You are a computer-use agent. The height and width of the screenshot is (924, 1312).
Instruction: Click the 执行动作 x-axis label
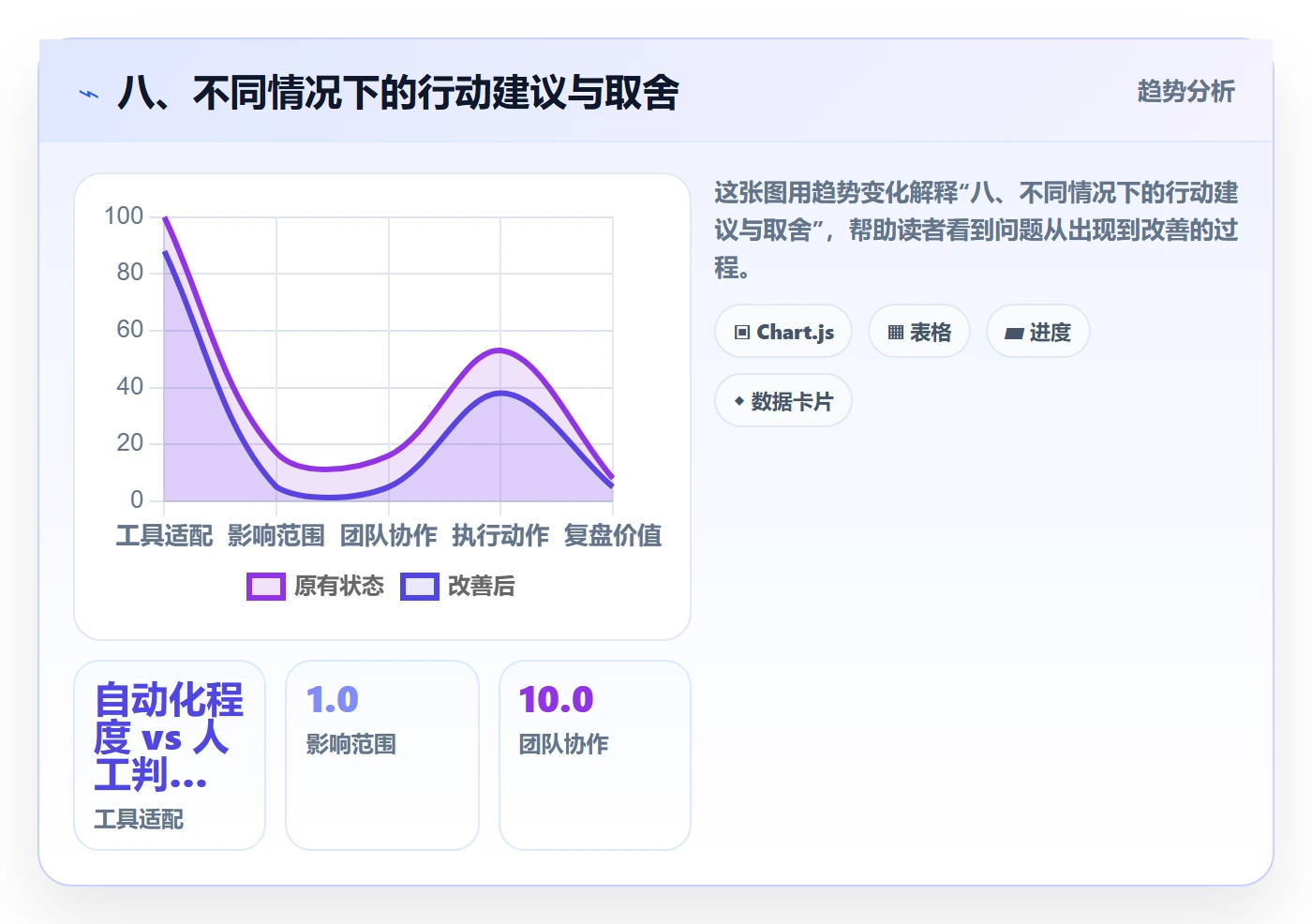coord(500,536)
